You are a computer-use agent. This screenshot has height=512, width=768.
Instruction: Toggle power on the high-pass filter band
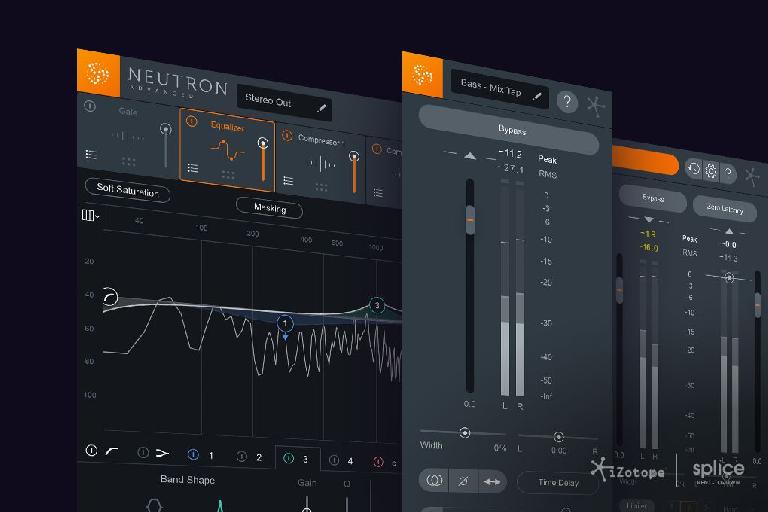click(x=91, y=450)
